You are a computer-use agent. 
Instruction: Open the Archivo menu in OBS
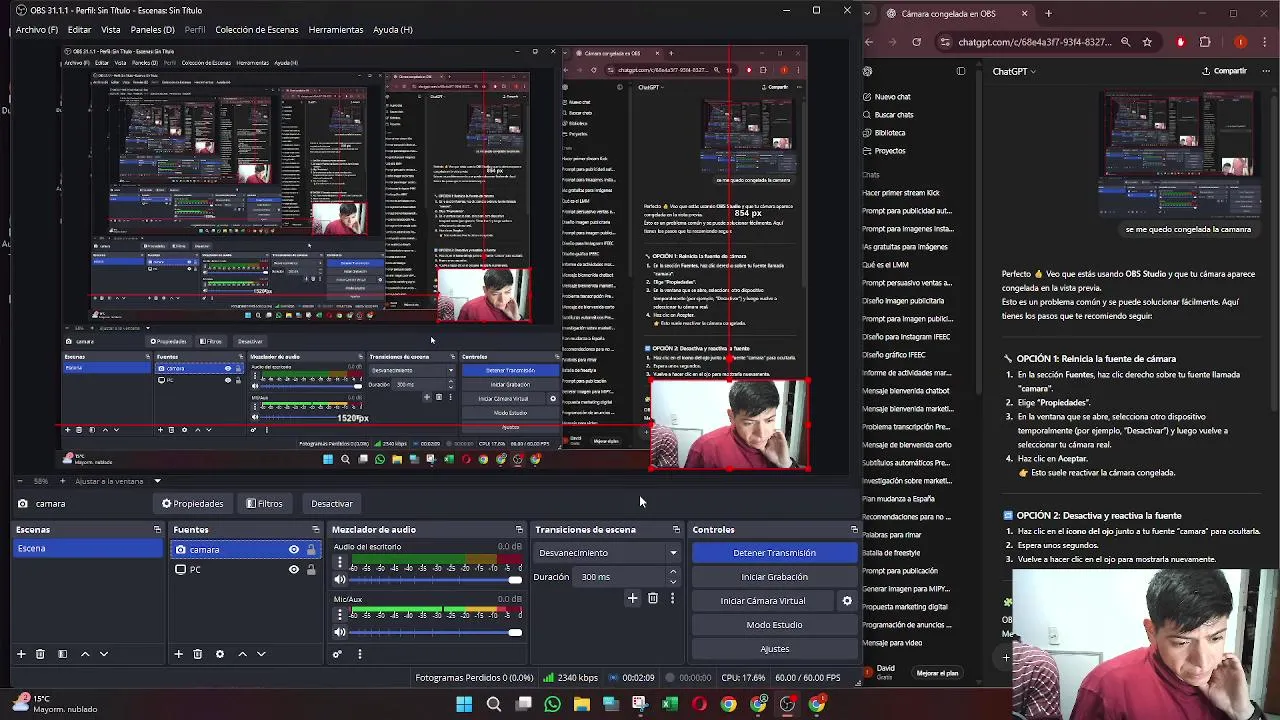[36, 29]
